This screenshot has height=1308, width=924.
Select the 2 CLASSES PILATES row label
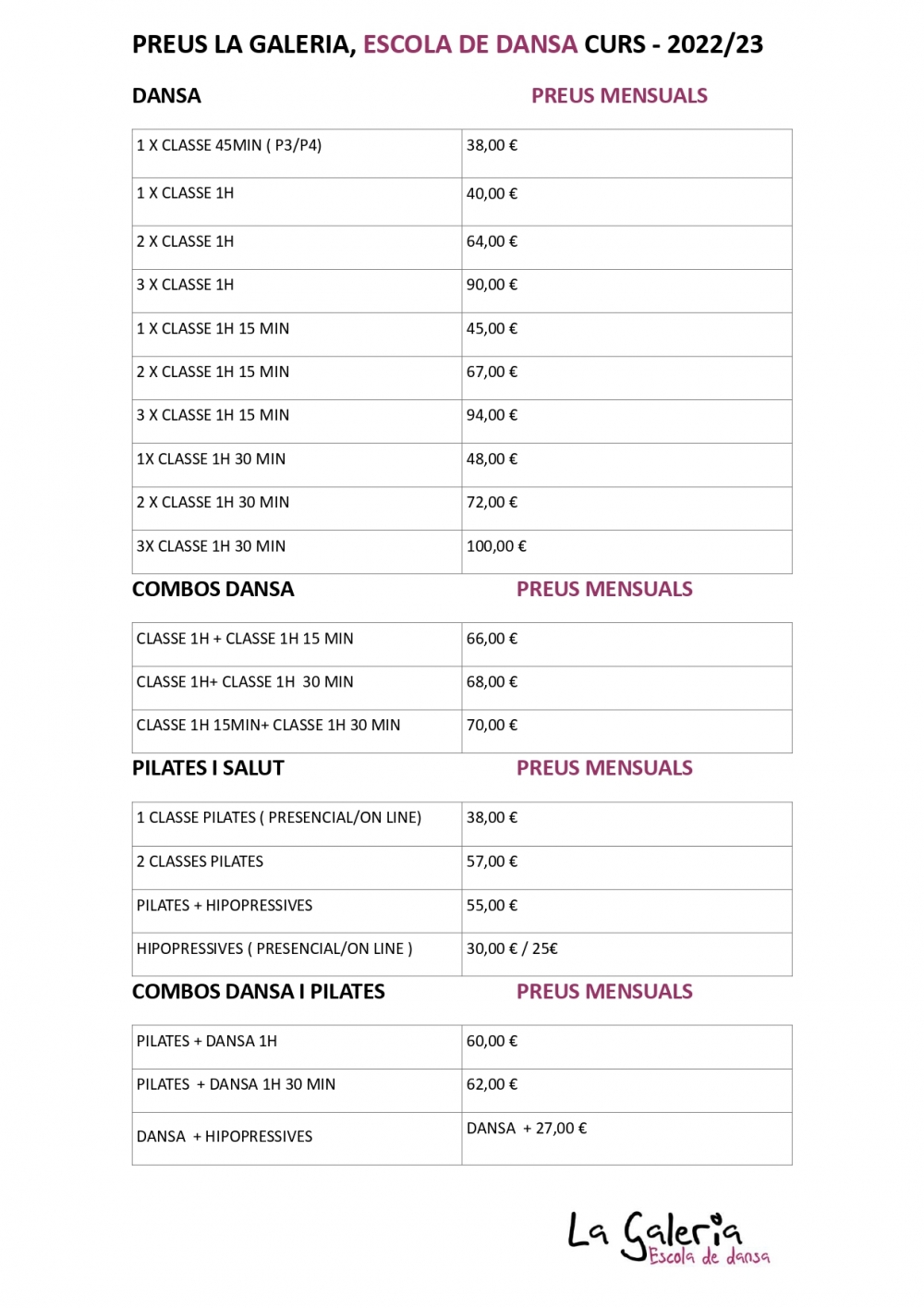200,862
